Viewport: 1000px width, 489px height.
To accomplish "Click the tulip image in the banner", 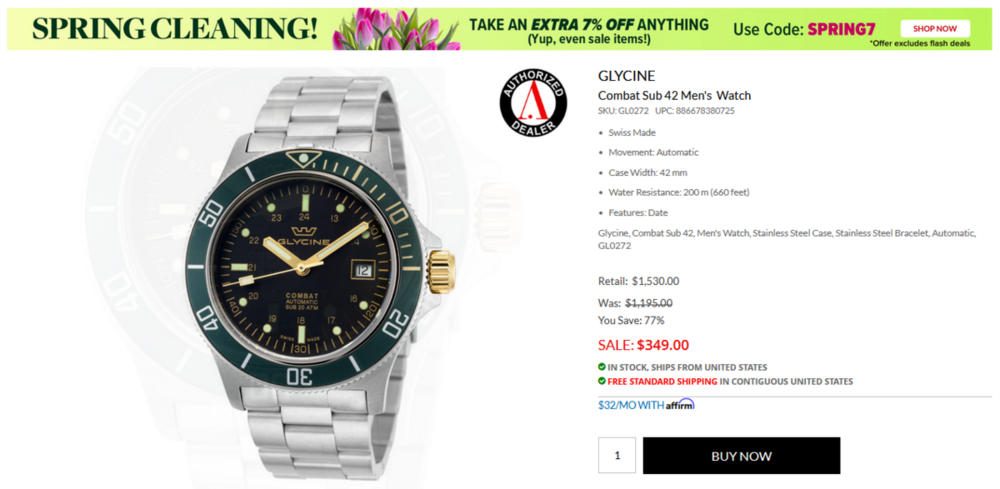I will point(396,29).
